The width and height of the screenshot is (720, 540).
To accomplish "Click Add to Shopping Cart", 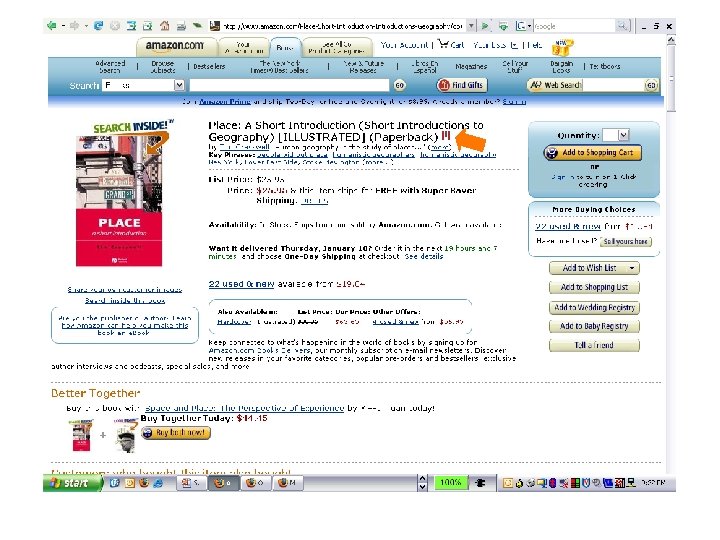I will pyautogui.click(x=592, y=152).
